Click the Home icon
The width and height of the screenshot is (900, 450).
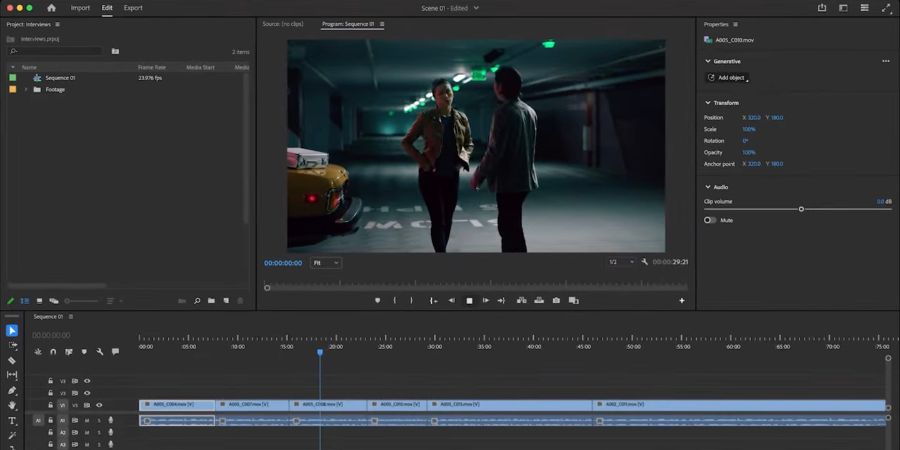tap(52, 8)
